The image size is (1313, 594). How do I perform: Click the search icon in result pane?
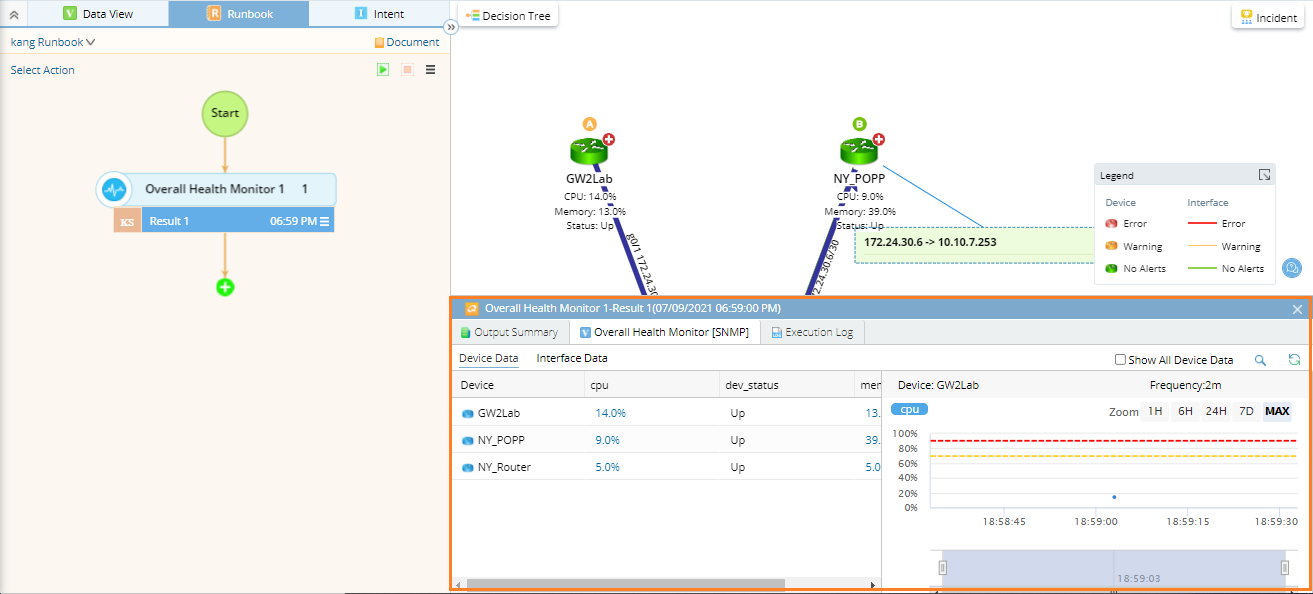point(1260,360)
